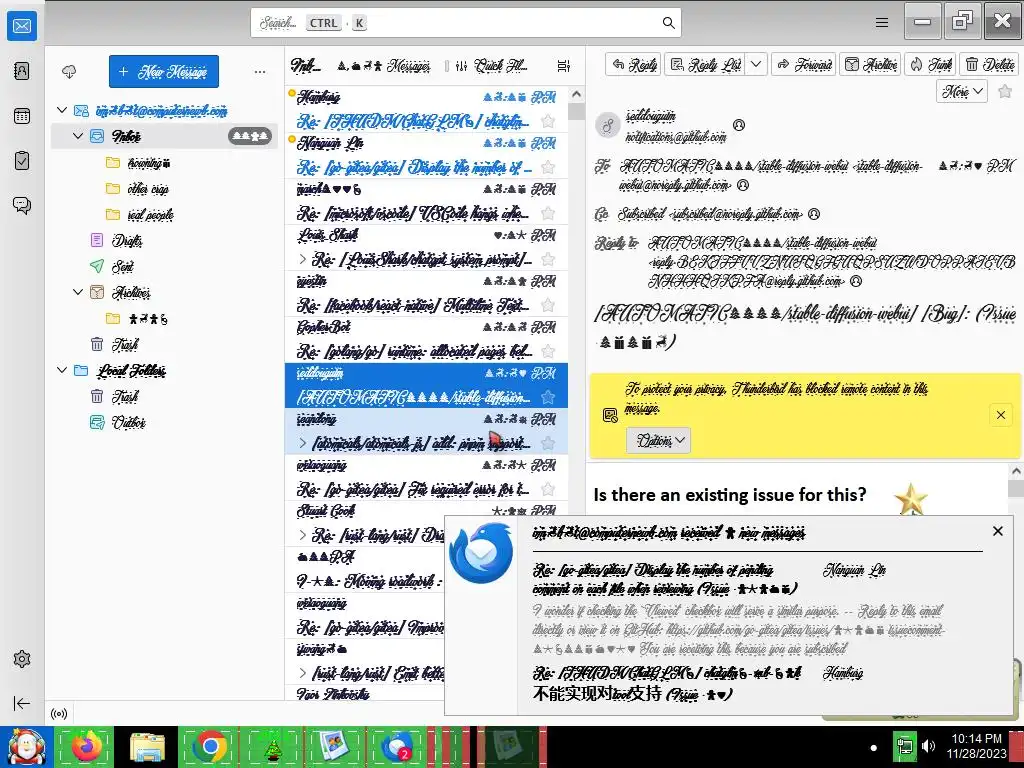Screen dimensions: 1024x768
Task: Open the 'real people' folder
Action: (x=163, y=214)
